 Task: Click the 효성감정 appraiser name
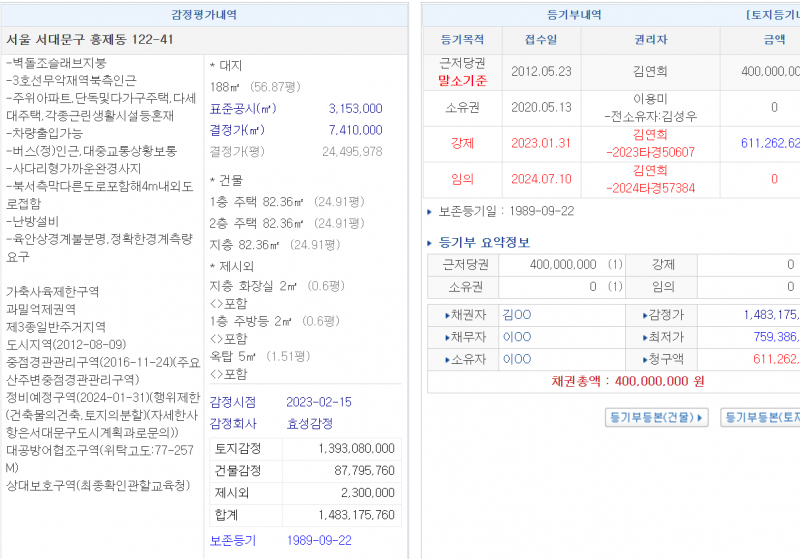coord(310,424)
